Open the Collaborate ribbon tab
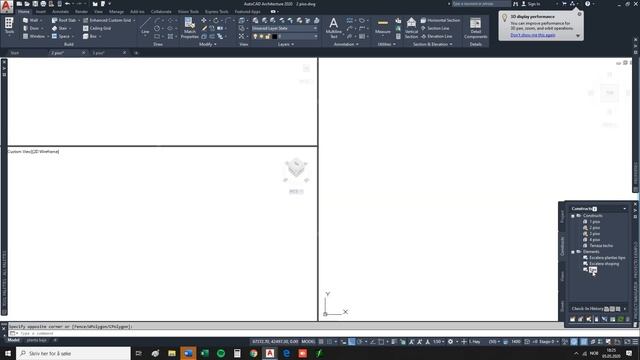 tap(161, 12)
